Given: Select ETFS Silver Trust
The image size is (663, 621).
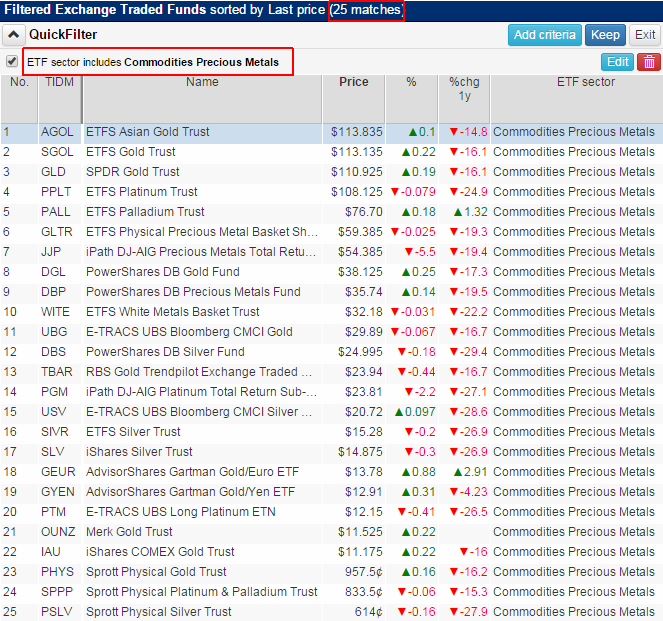Looking at the screenshot, I should [133, 432].
